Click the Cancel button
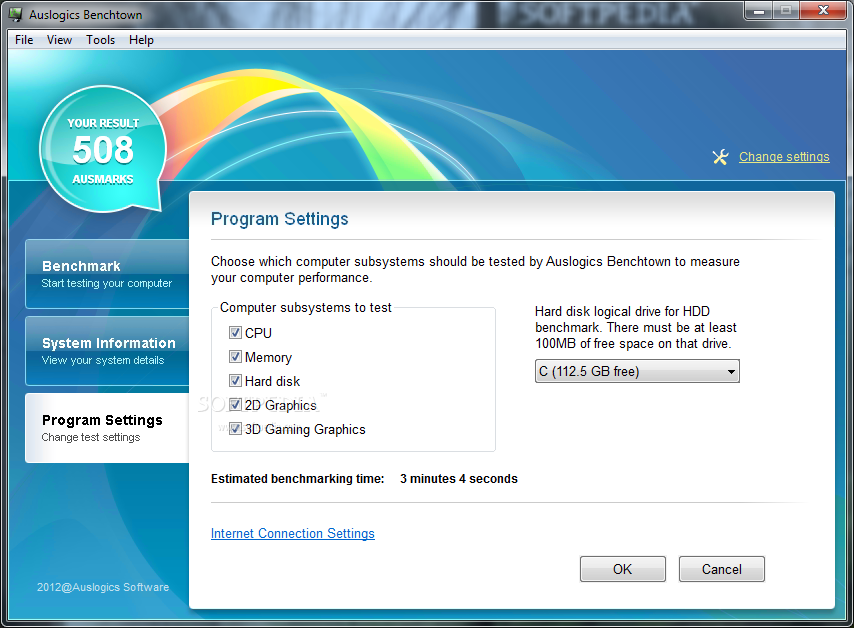Viewport: 854px width, 628px height. tap(722, 569)
